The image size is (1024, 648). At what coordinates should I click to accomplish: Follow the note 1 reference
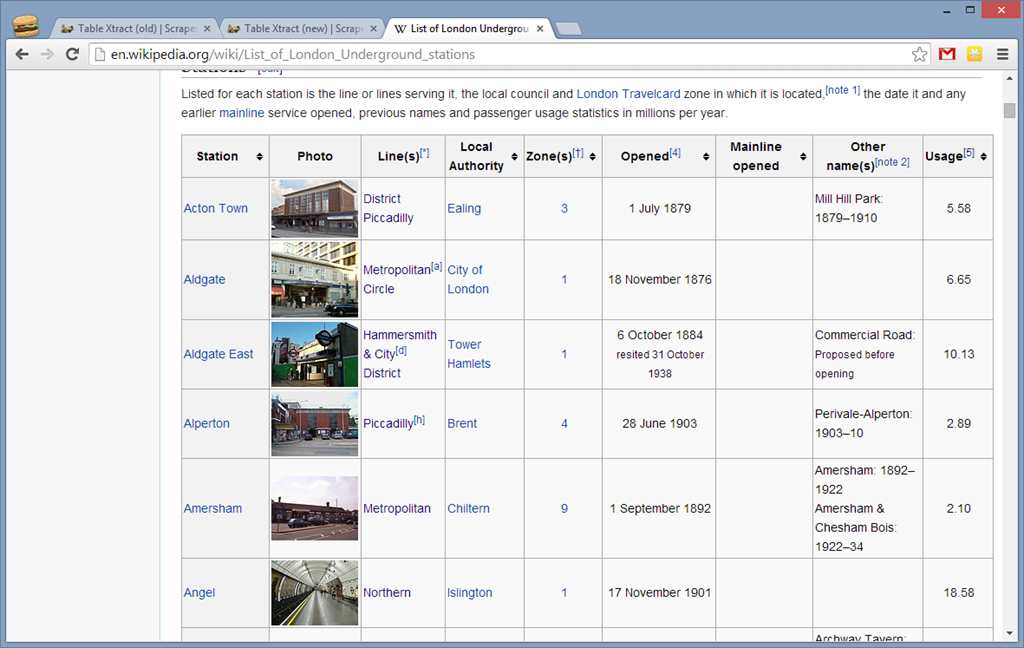pos(842,90)
